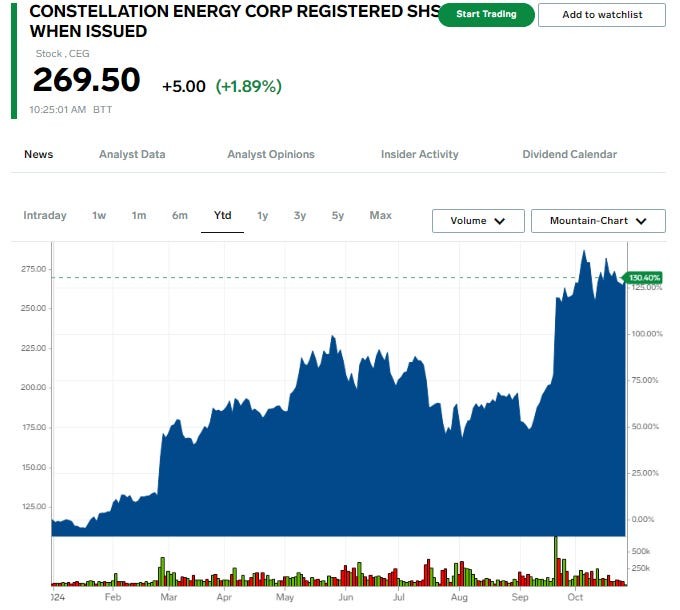Switch chart range to 1m
The width and height of the screenshot is (680, 610).
(x=139, y=215)
